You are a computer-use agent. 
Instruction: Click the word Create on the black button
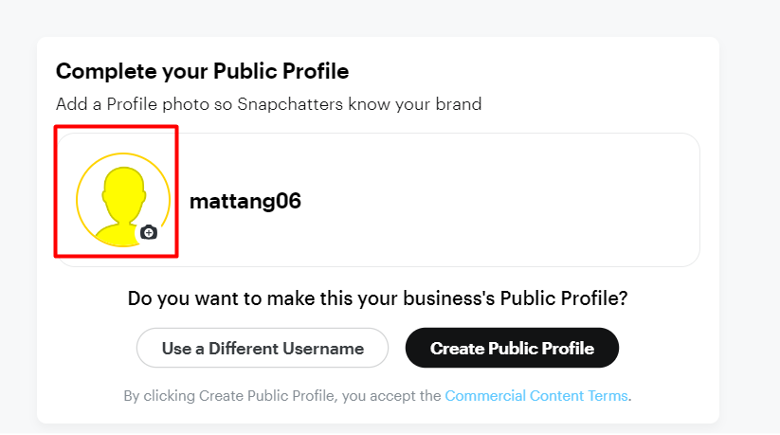pos(457,348)
